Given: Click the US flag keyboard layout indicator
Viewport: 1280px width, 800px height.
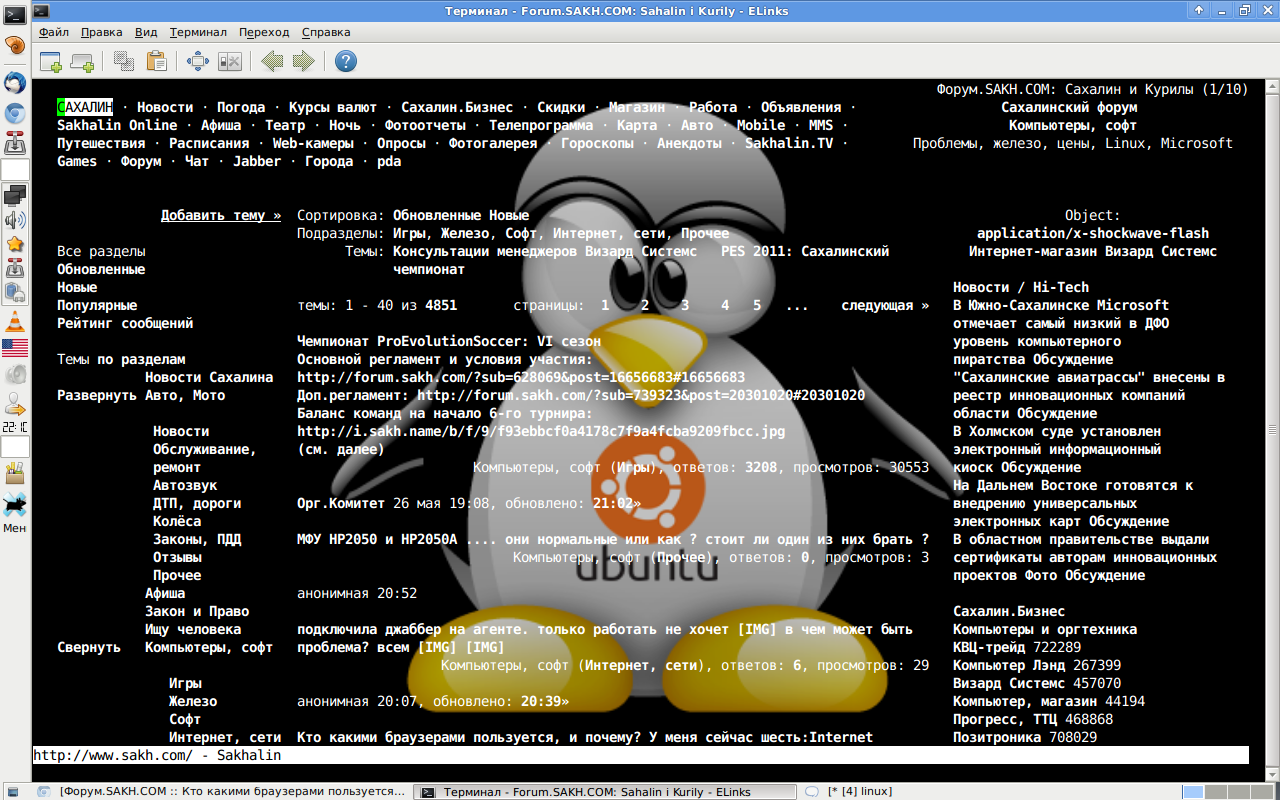Looking at the screenshot, I should tap(15, 348).
